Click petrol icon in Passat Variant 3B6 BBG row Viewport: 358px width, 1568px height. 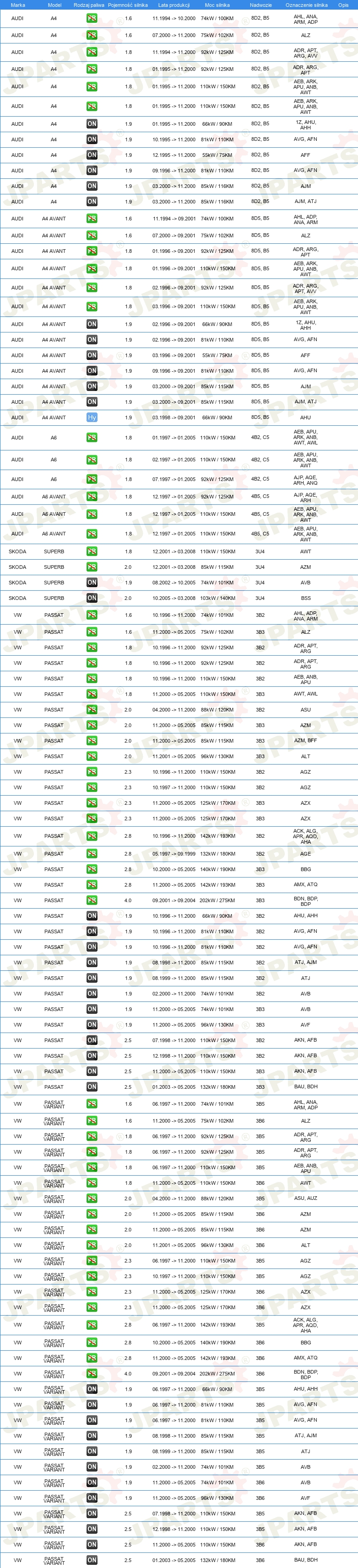pyautogui.click(x=92, y=1342)
